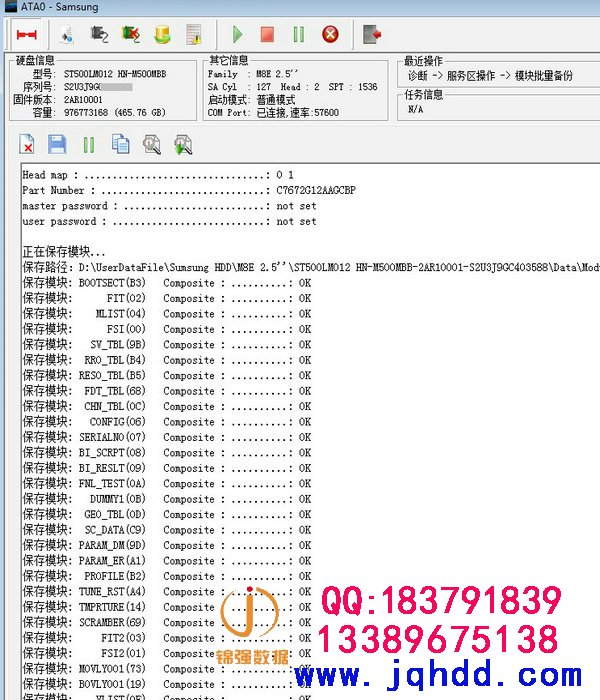Select firmware version value 2AR10001
This screenshot has width=600, height=700.
pyautogui.click(x=83, y=100)
